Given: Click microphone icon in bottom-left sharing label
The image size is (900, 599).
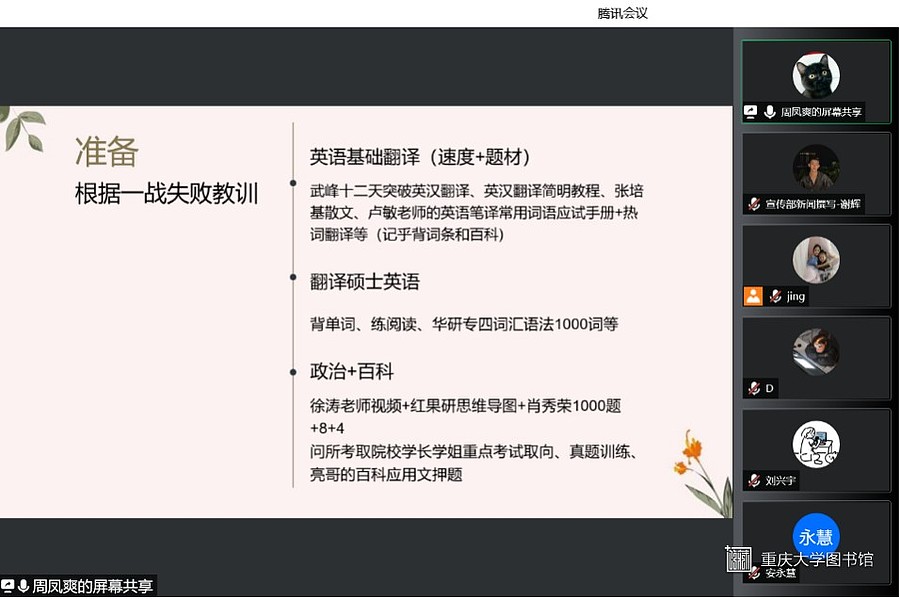Looking at the screenshot, I should [24, 586].
